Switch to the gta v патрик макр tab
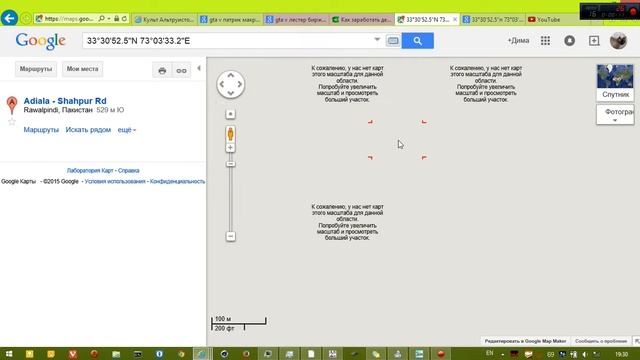The height and width of the screenshot is (360, 640). click(231, 19)
